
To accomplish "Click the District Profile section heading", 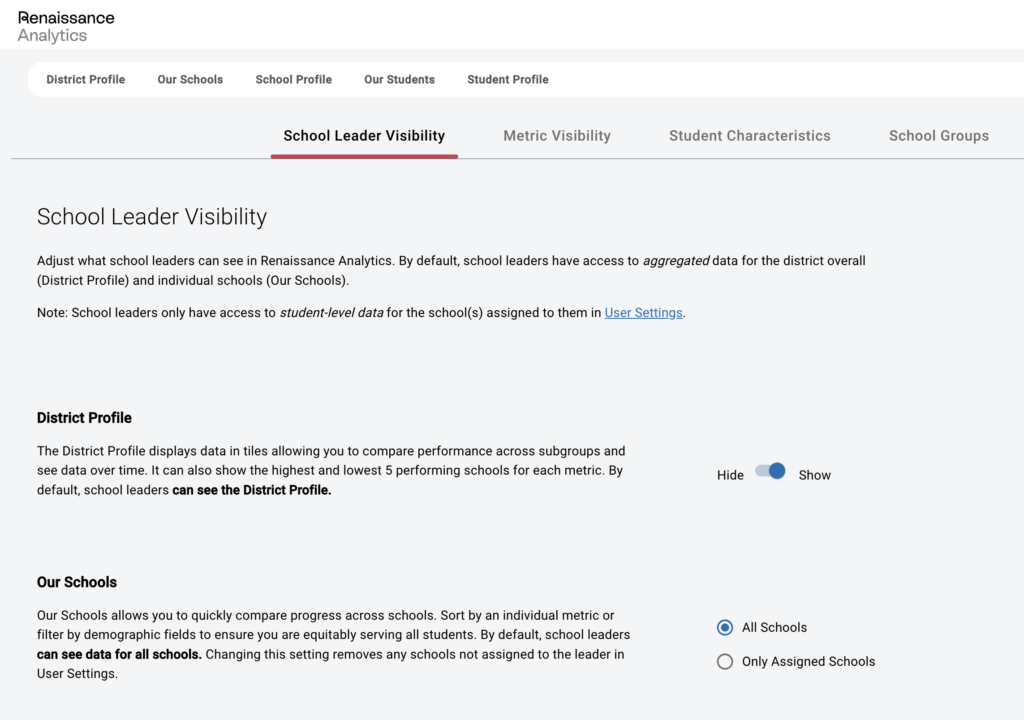I will [84, 418].
